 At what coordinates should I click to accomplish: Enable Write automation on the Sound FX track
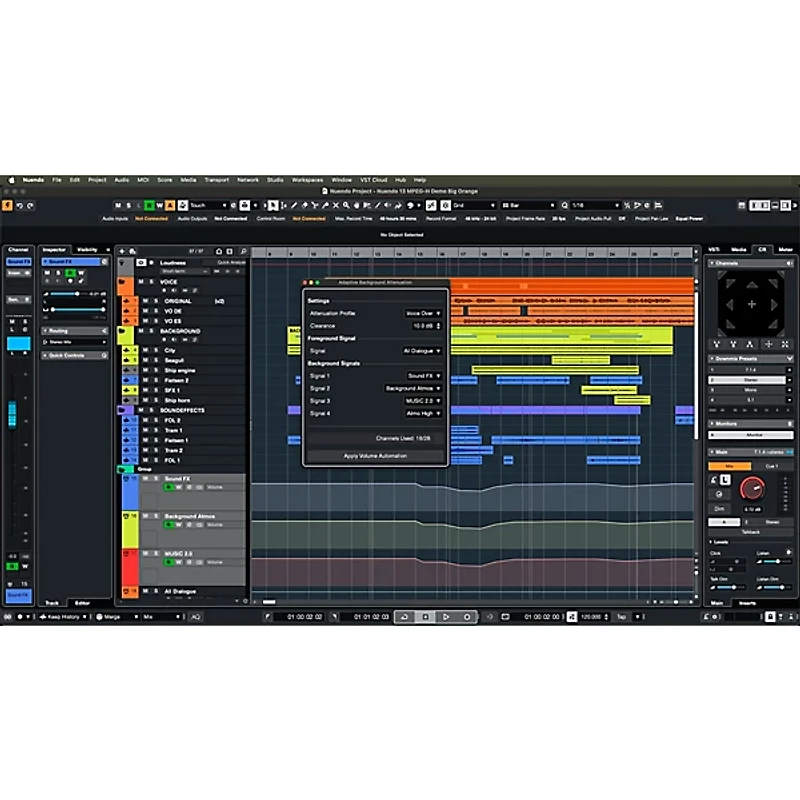pyautogui.click(x=179, y=487)
